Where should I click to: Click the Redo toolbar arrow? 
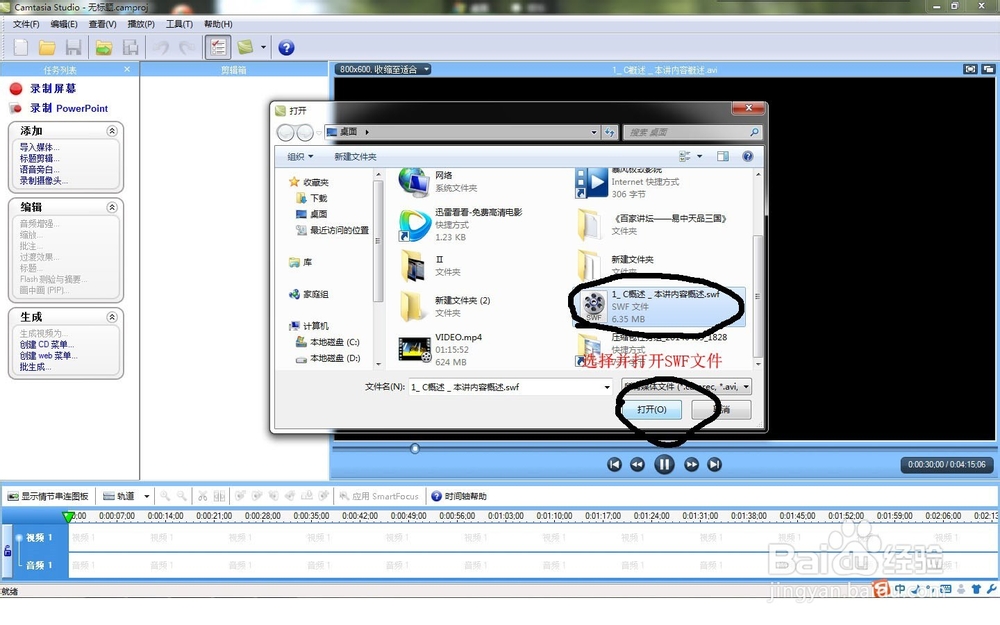188,47
